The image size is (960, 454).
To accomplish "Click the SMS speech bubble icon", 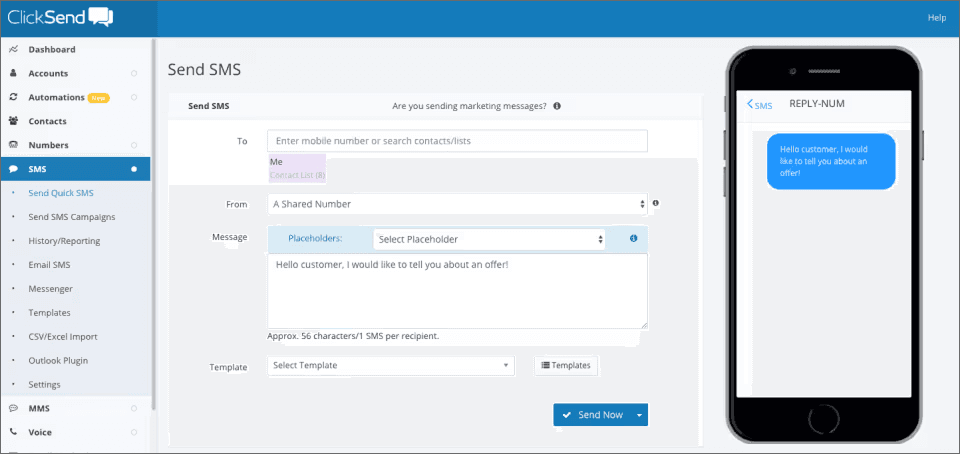I will tap(13, 169).
